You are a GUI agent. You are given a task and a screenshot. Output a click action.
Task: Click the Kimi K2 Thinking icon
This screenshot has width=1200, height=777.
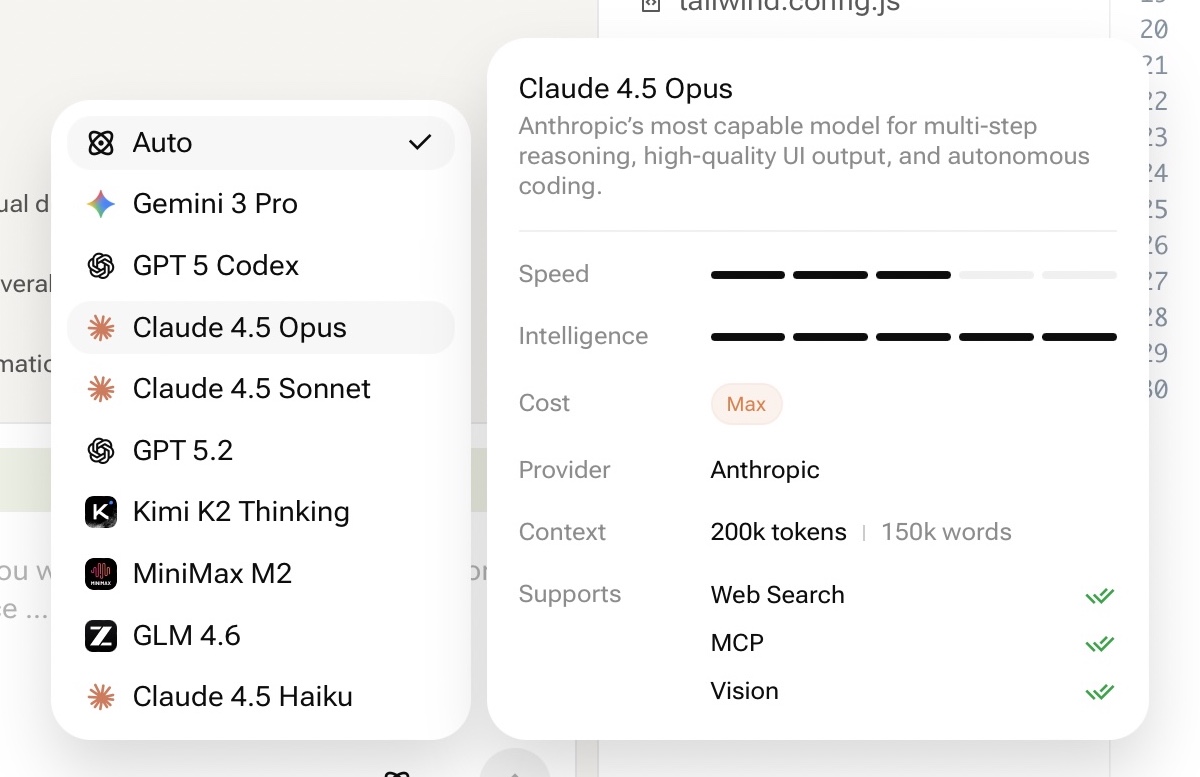[101, 512]
